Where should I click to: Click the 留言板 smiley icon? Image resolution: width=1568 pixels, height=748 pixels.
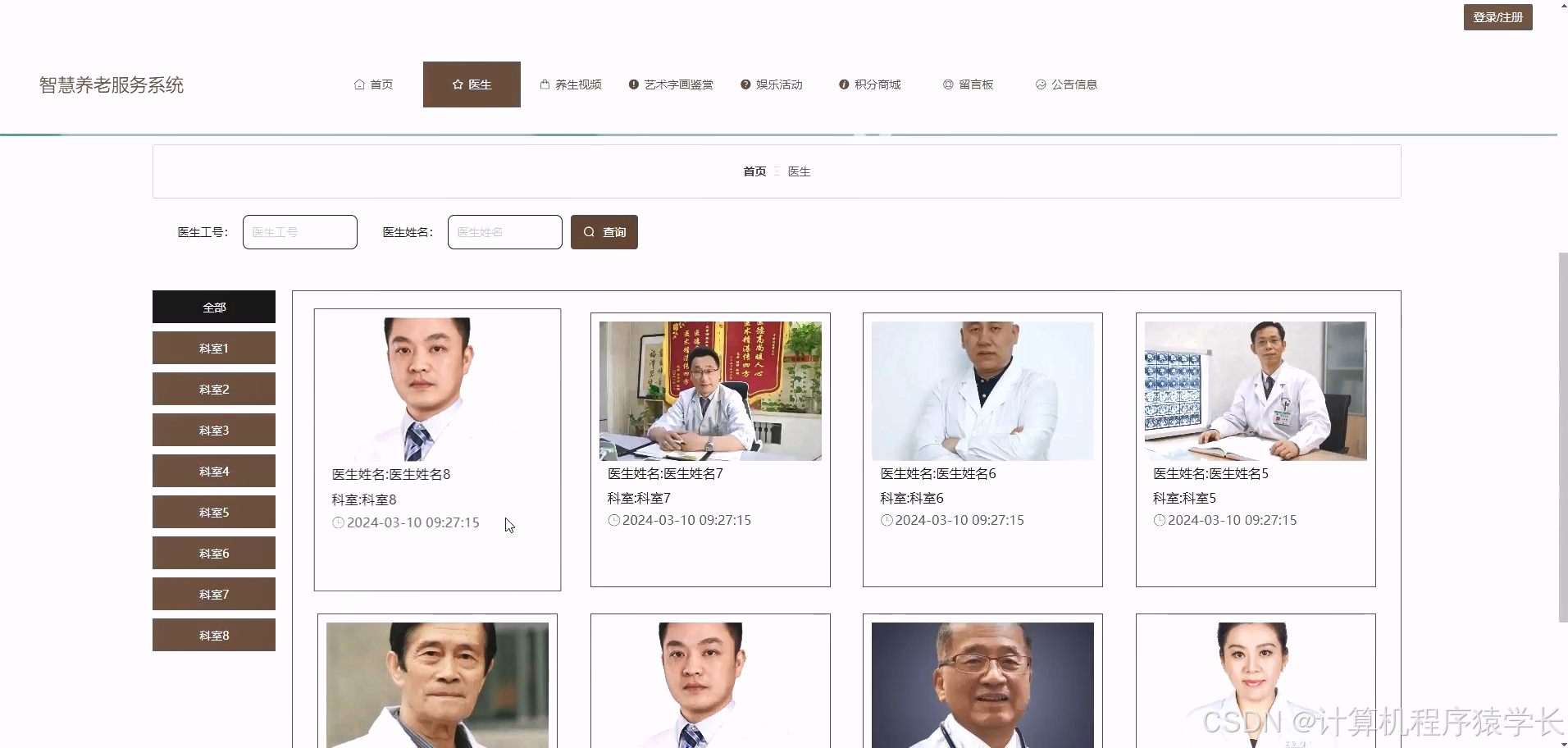947,84
